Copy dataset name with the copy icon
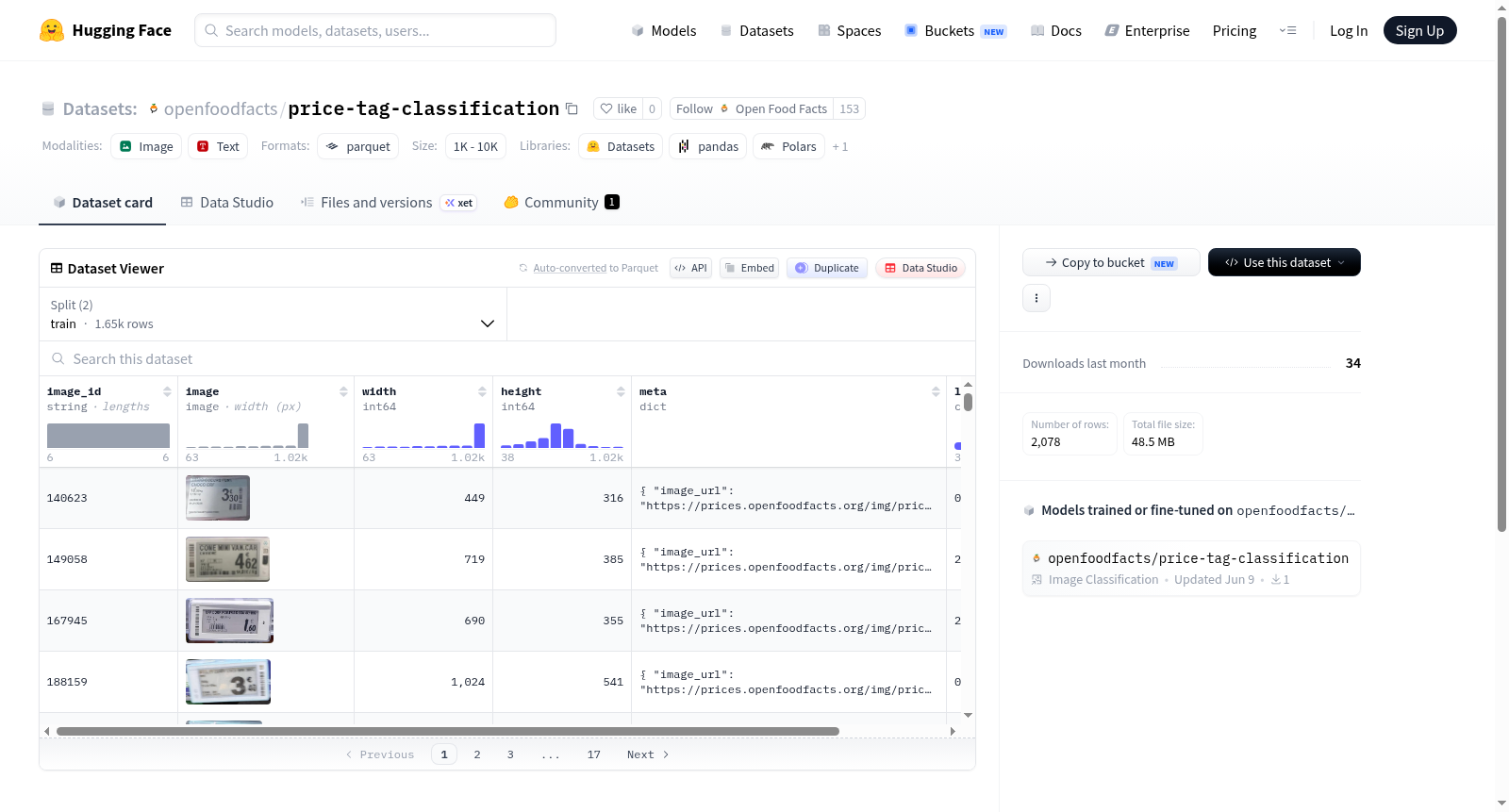Image resolution: width=1509 pixels, height=812 pixels. pyautogui.click(x=572, y=108)
